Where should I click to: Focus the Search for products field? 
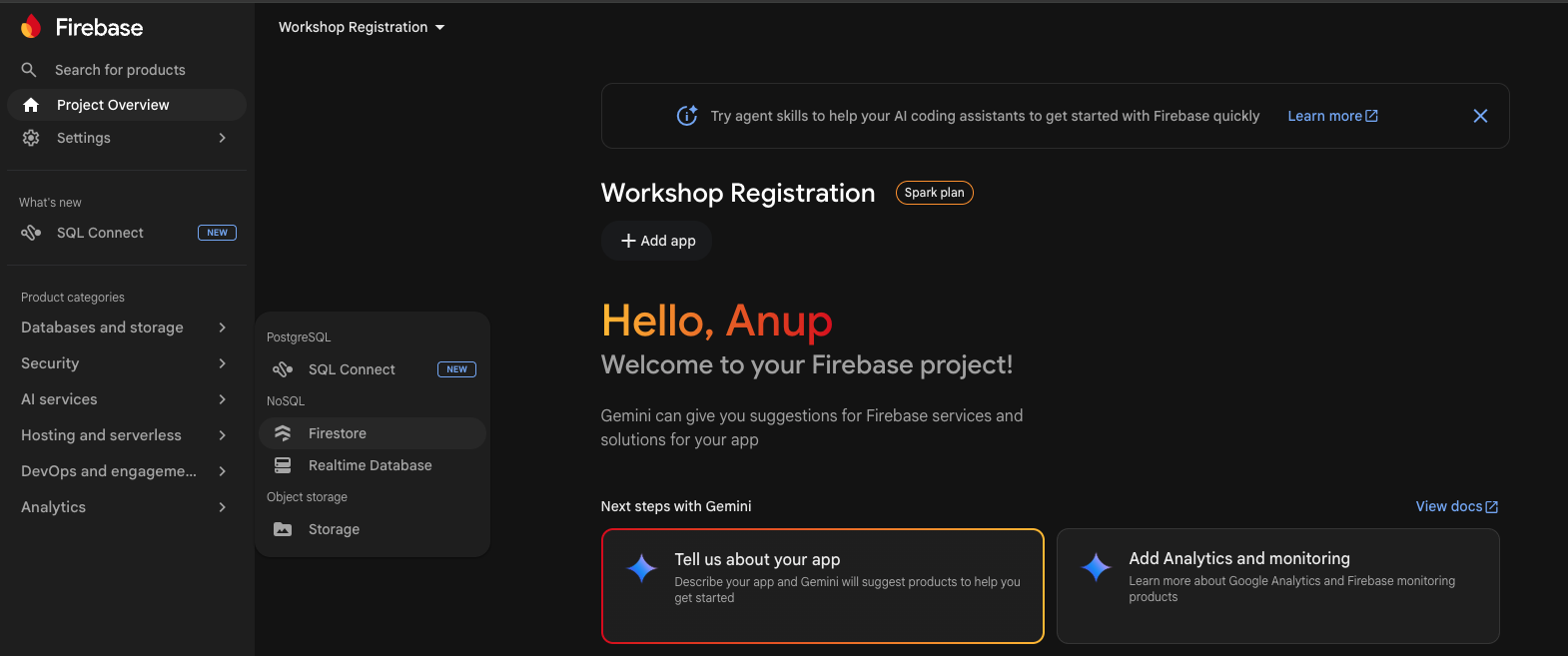[x=126, y=70]
